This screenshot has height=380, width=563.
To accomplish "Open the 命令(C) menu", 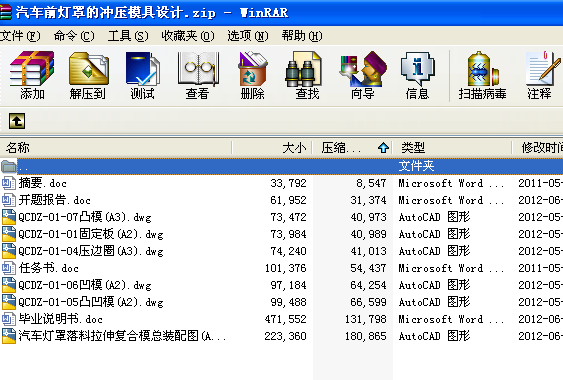I will pyautogui.click(x=74, y=36).
